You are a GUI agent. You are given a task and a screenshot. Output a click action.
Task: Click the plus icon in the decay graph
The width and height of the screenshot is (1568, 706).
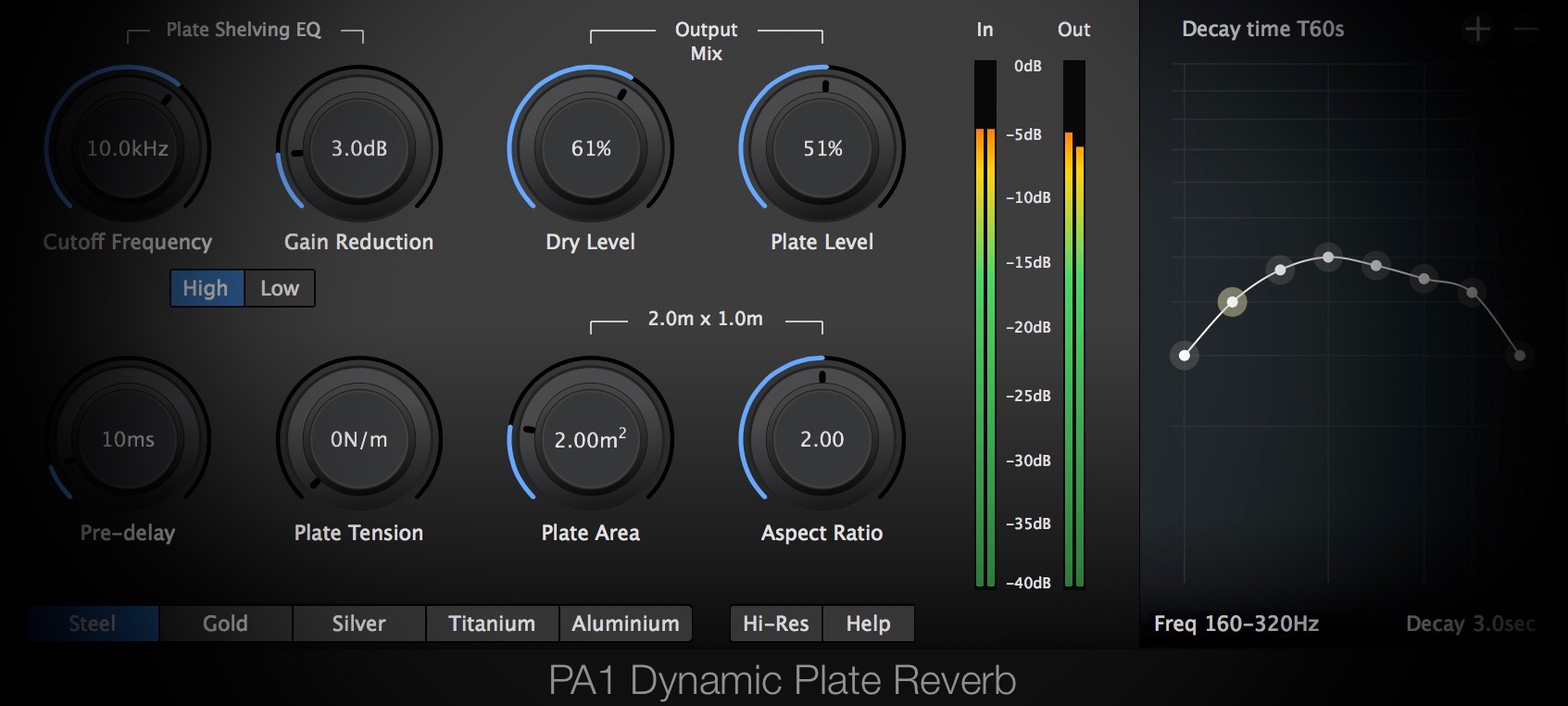(1477, 30)
